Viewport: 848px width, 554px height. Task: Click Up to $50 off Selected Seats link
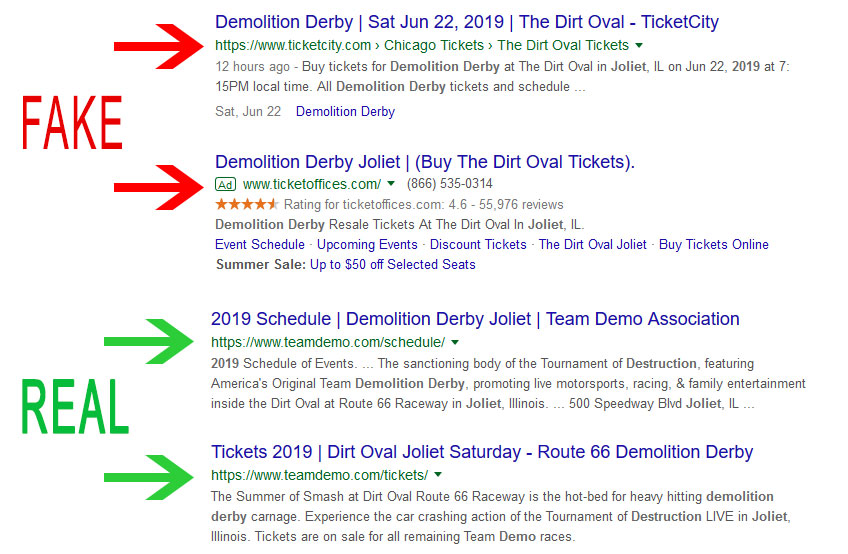(x=393, y=265)
